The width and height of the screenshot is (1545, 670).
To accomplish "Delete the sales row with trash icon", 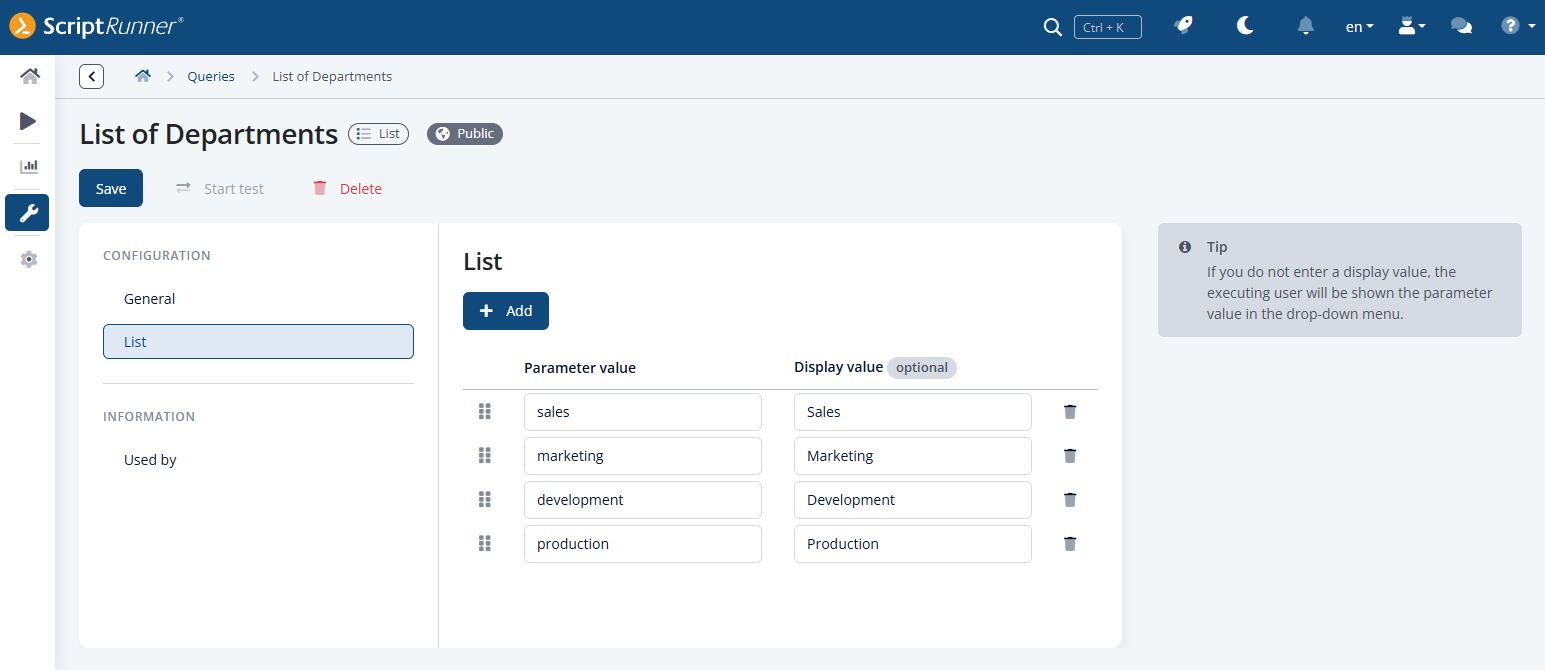I will tap(1070, 411).
